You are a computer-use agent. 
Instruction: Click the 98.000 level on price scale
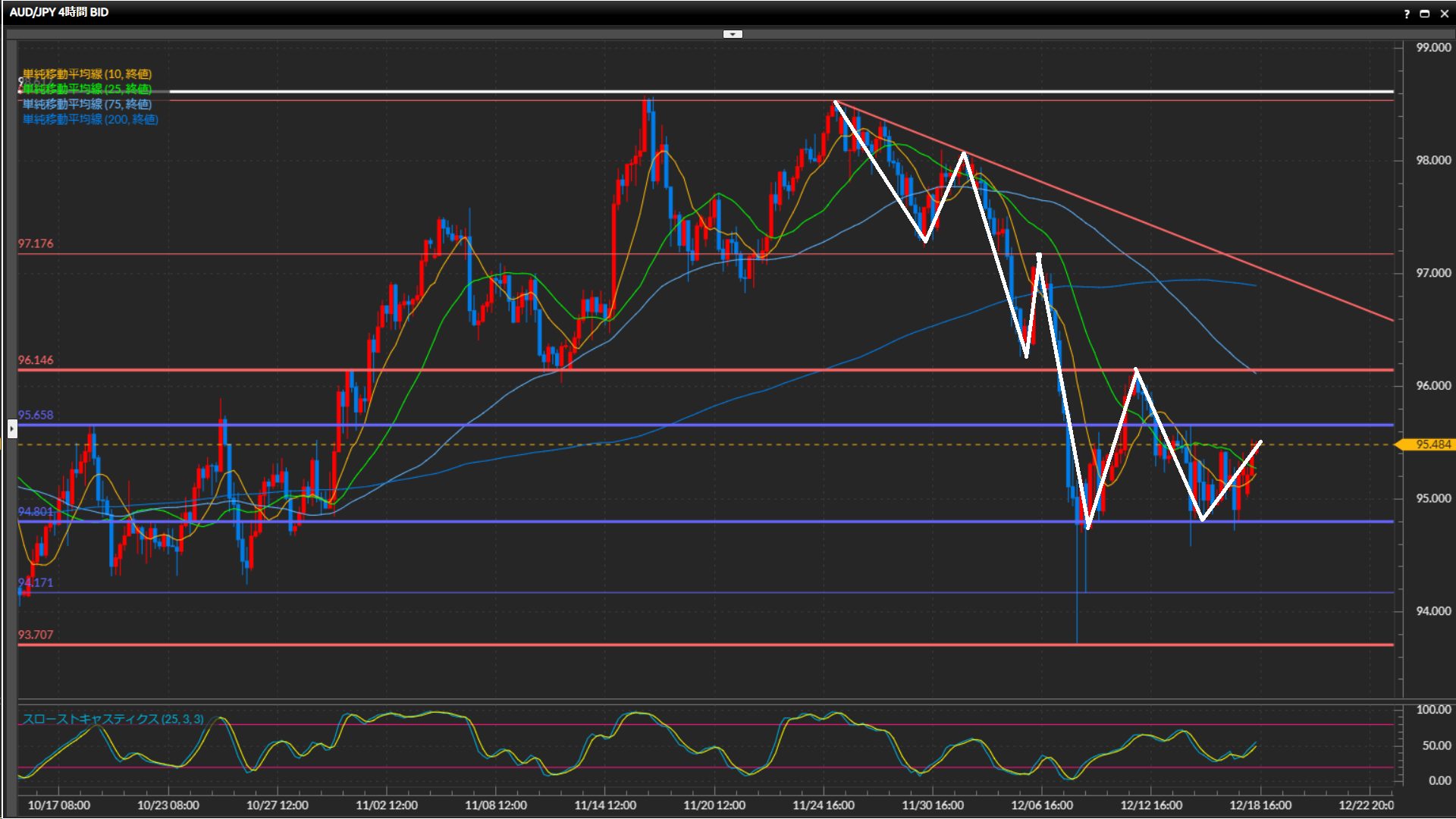[1432, 160]
